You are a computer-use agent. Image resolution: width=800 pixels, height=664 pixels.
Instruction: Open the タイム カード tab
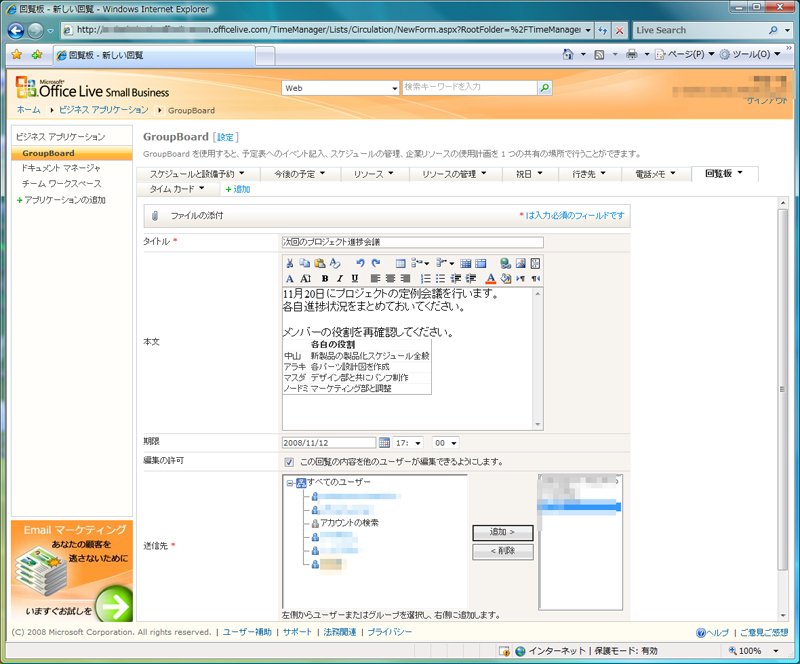click(x=177, y=189)
